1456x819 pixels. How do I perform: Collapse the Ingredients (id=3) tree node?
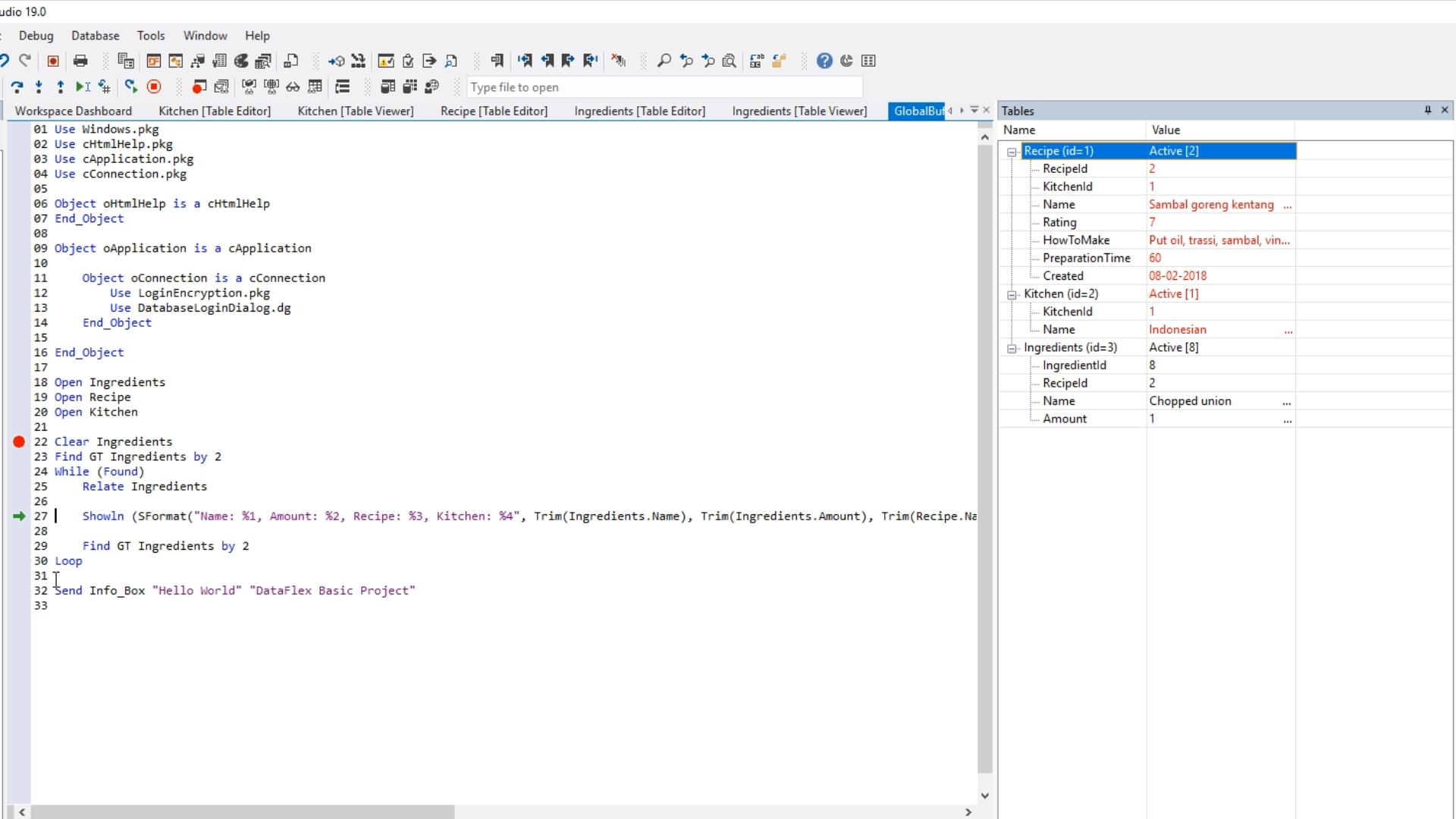point(1012,348)
